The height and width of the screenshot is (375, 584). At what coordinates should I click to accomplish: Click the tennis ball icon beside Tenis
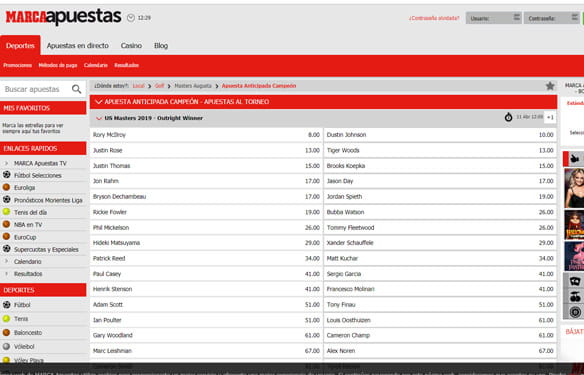click(6, 318)
